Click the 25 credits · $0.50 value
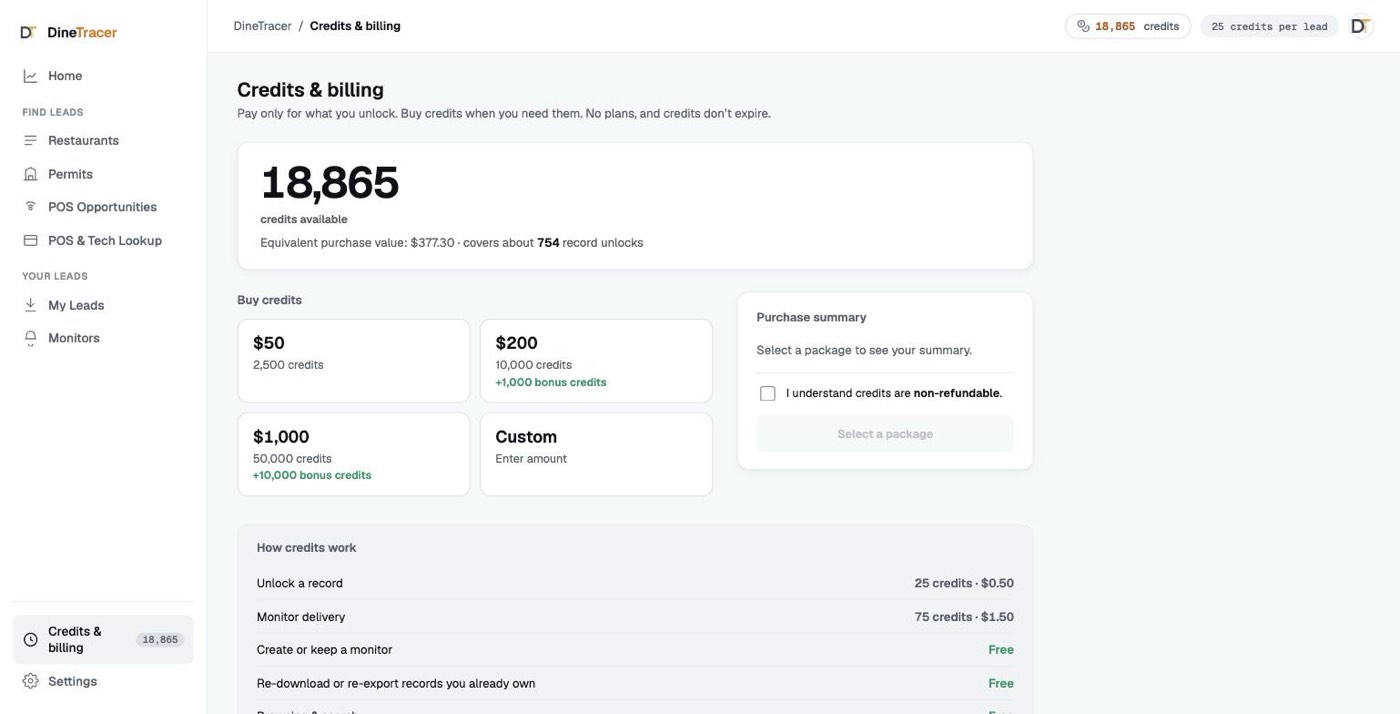Screen dimensions: 1400x714 pyautogui.click(x=964, y=583)
